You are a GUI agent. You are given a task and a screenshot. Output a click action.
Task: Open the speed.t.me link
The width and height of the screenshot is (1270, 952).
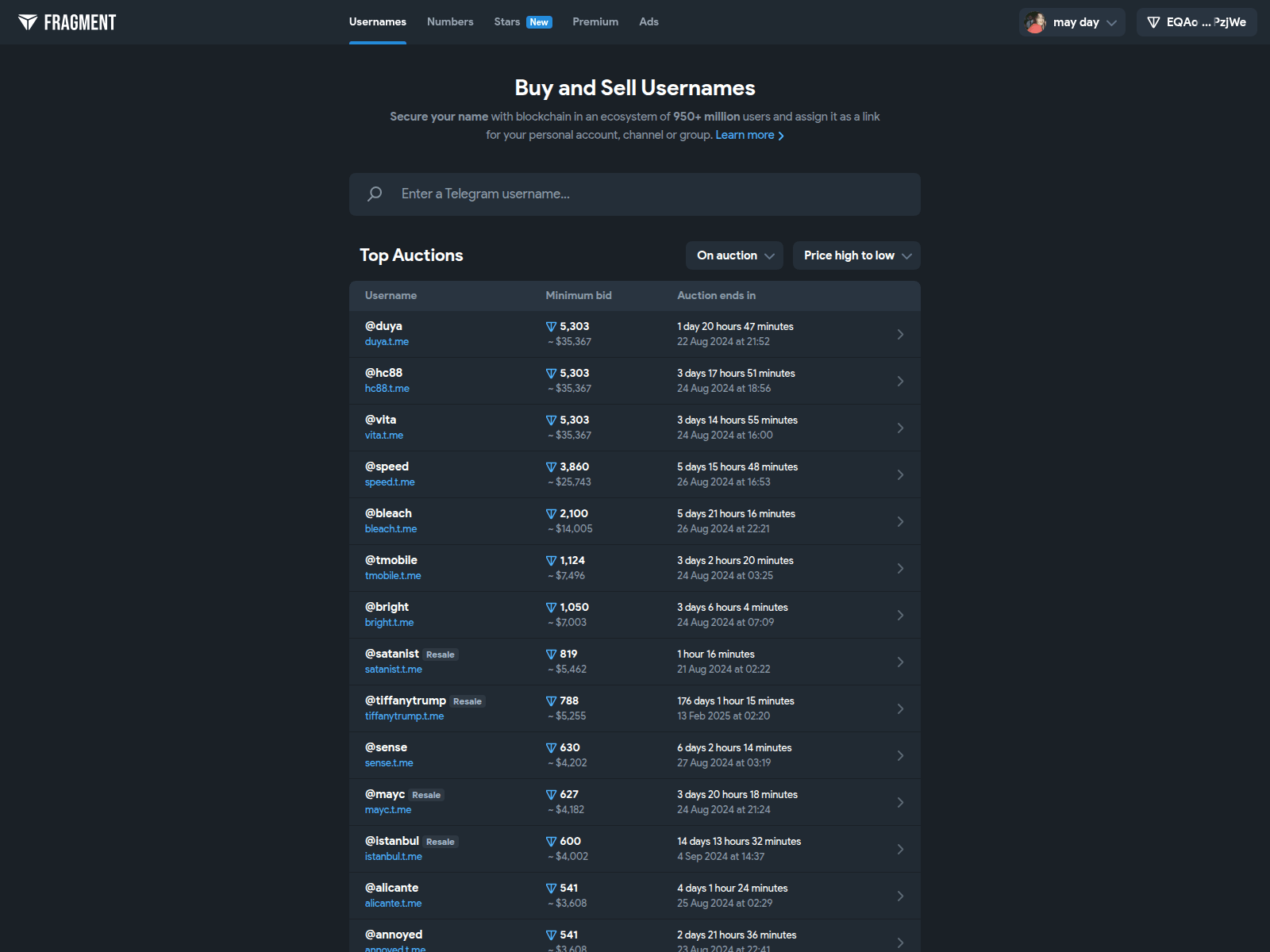[x=390, y=482]
